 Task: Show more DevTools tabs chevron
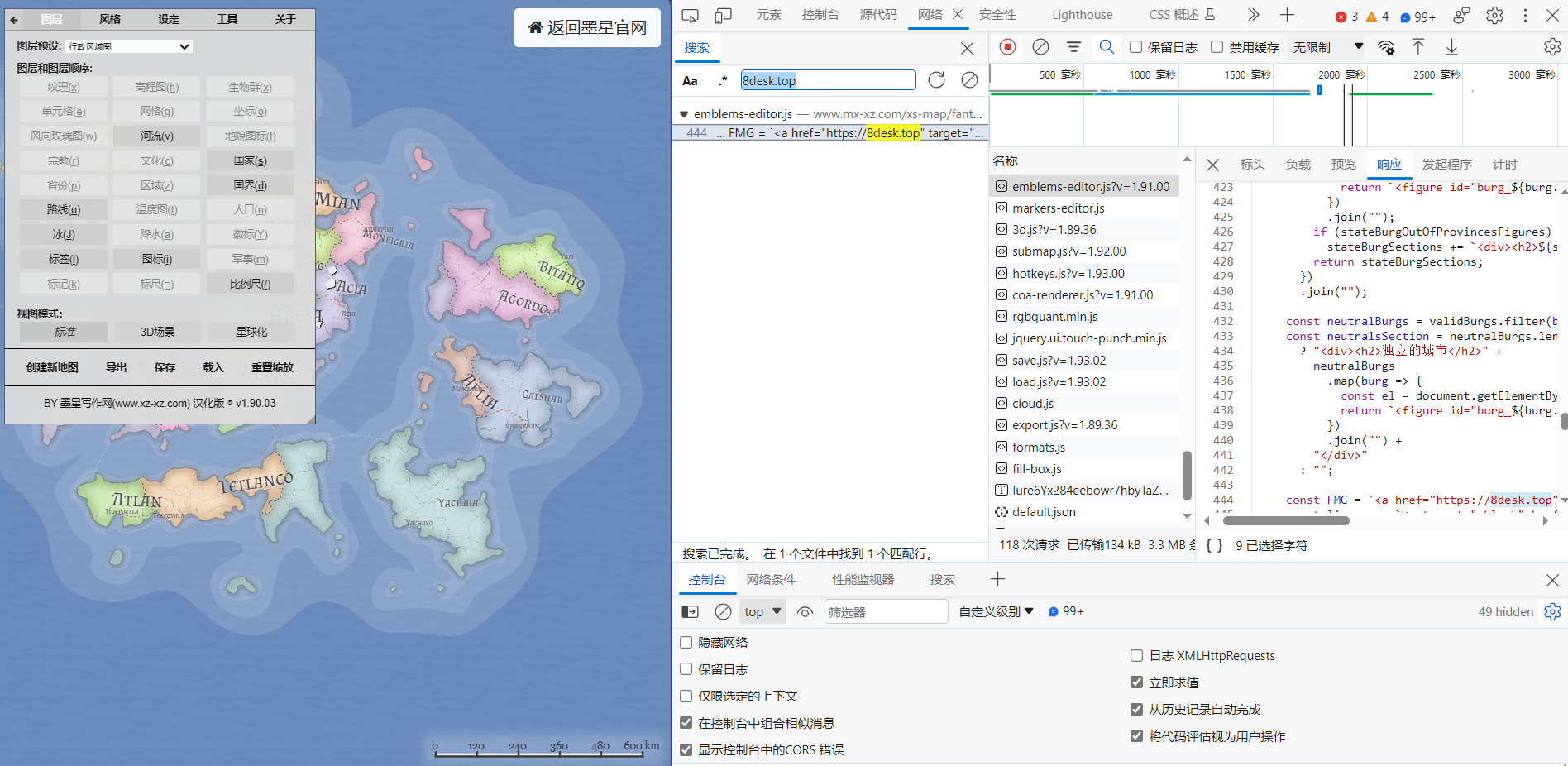[1254, 15]
